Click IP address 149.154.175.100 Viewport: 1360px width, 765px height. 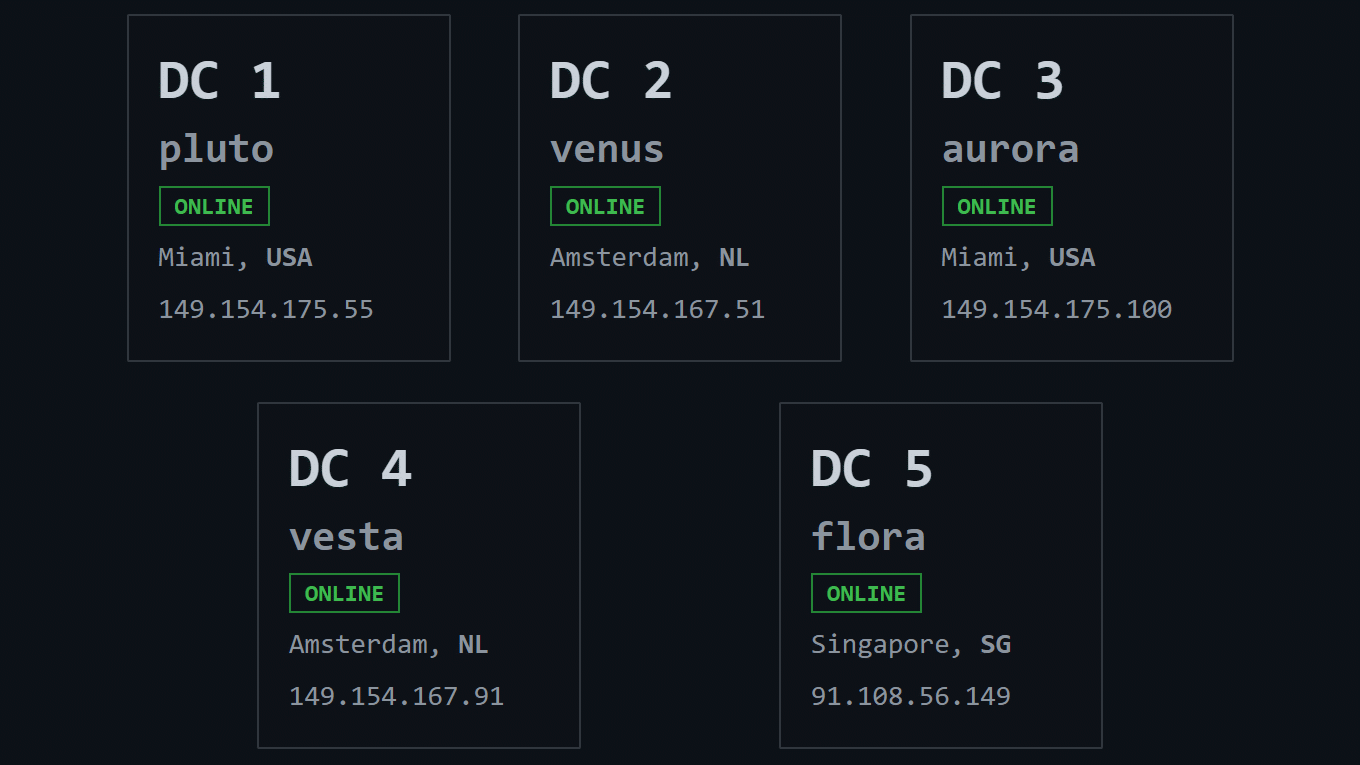(x=1056, y=309)
